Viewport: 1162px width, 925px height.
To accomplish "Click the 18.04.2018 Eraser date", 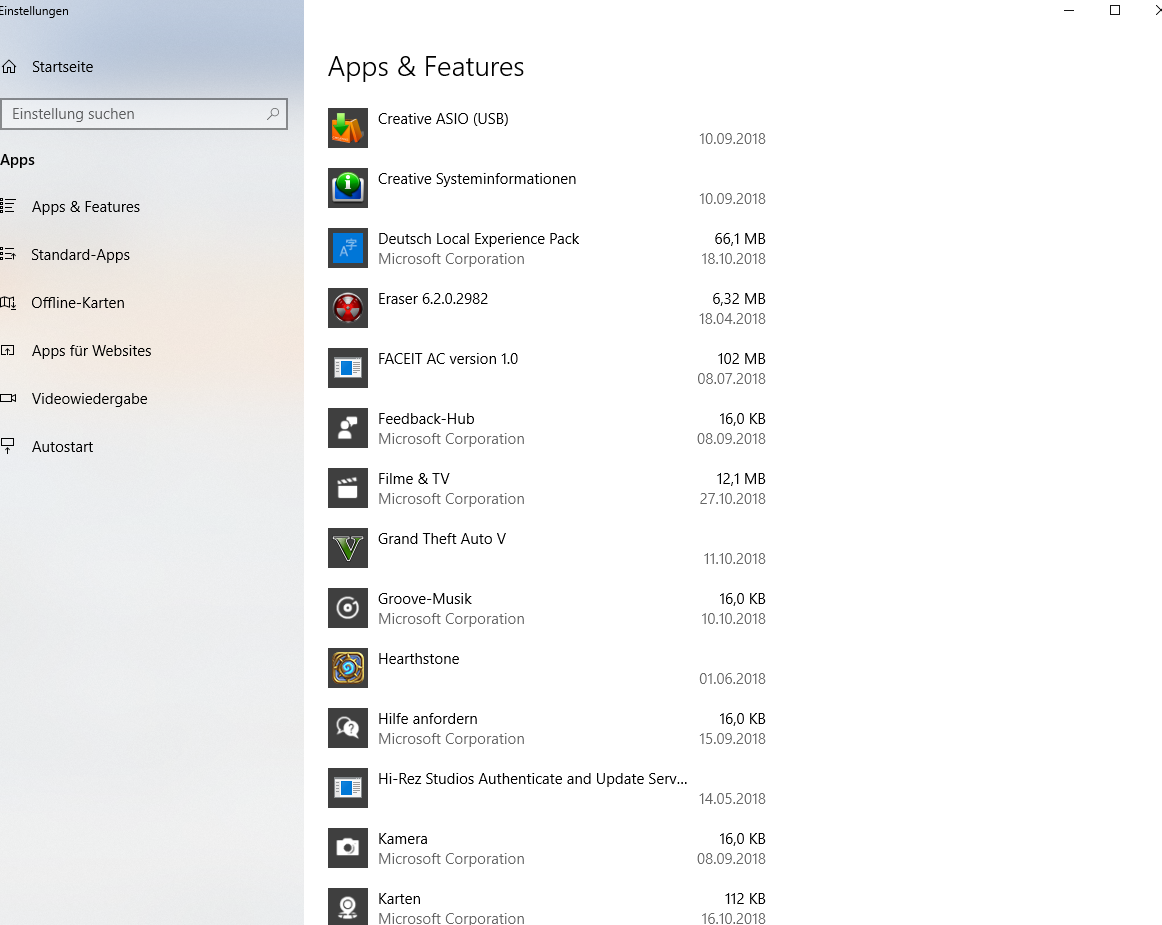I will click(732, 319).
